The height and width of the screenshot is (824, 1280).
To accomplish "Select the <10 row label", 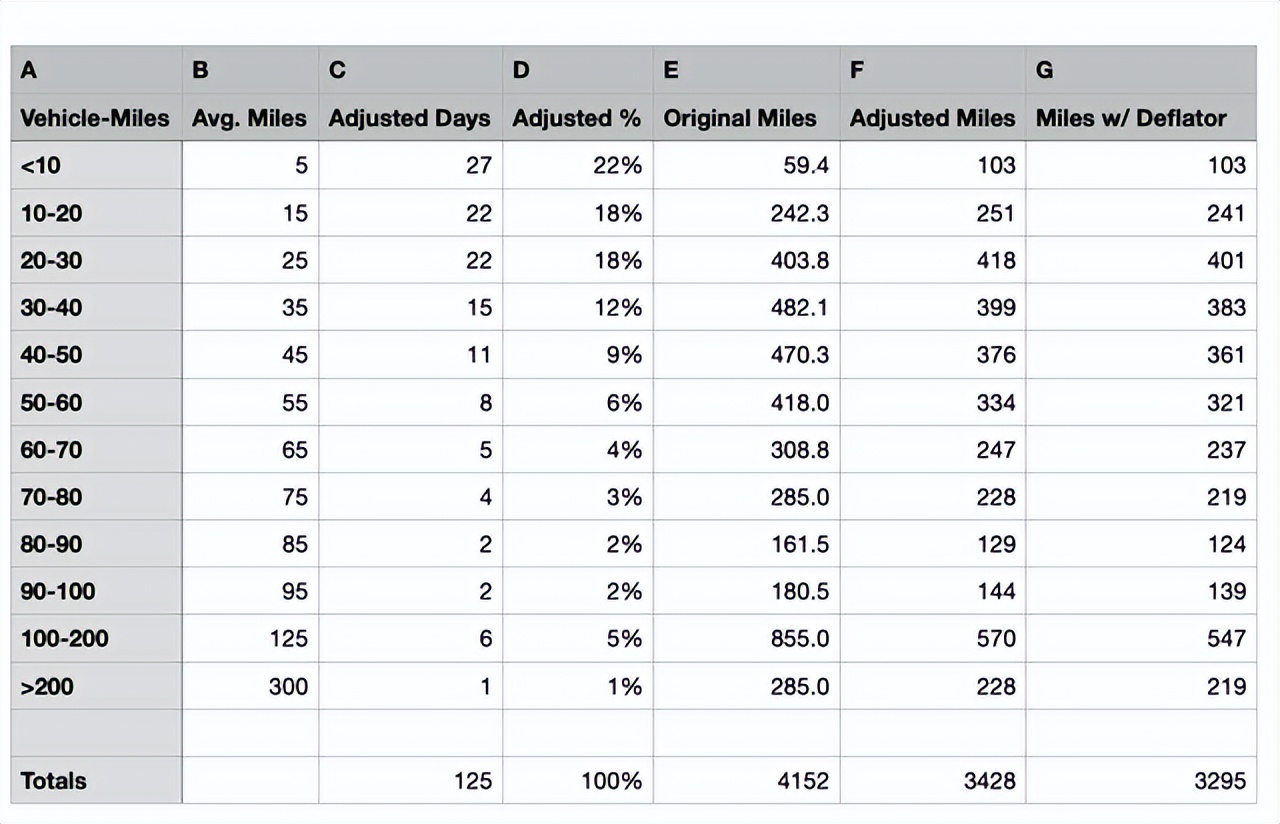I will [x=96, y=165].
